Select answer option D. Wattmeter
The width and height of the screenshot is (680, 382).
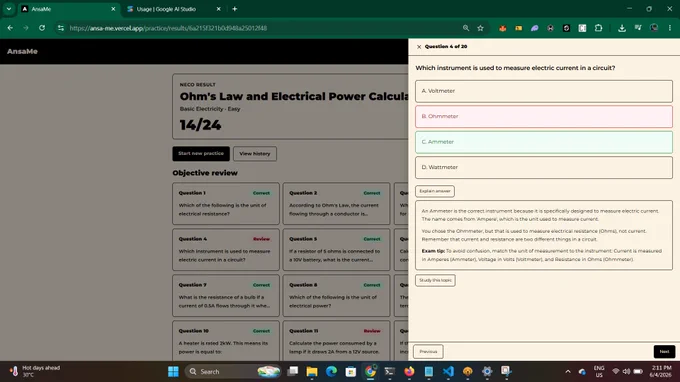pyautogui.click(x=544, y=167)
